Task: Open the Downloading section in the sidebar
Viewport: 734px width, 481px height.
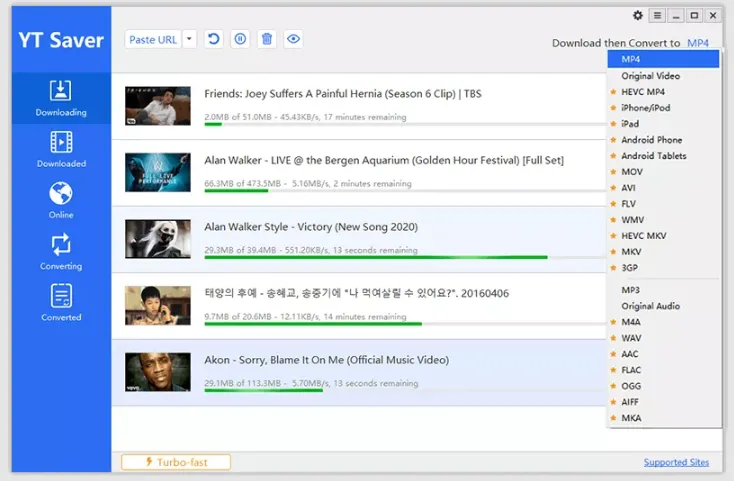Action: (x=61, y=98)
